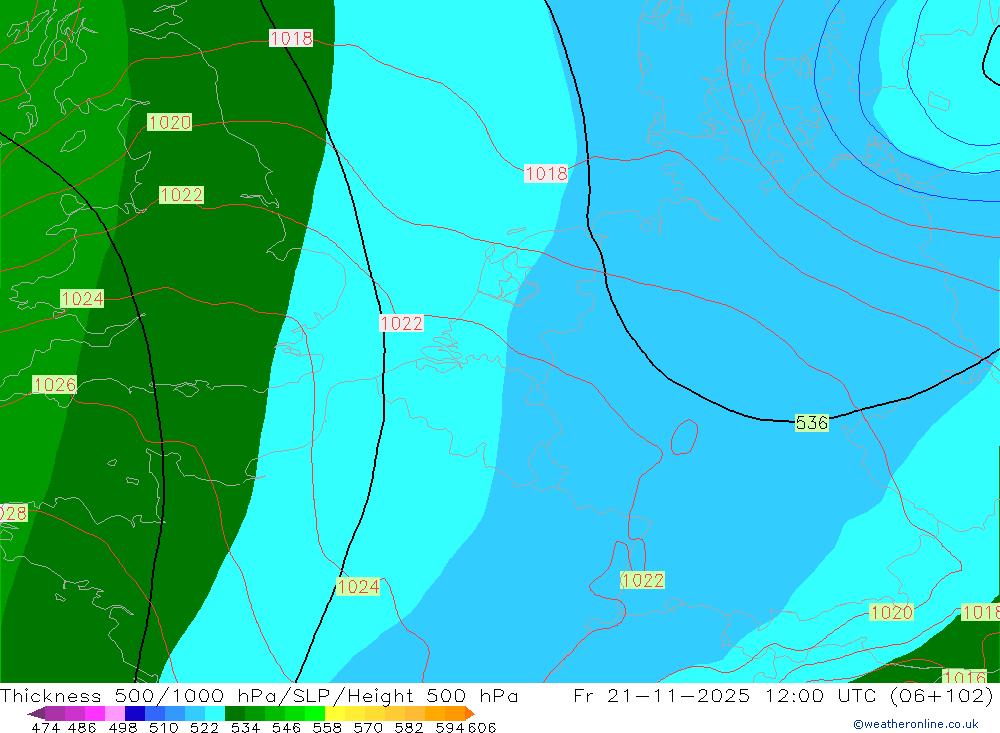Click the 1022 label below the small isobar loop
1000x733 pixels.
(642, 581)
